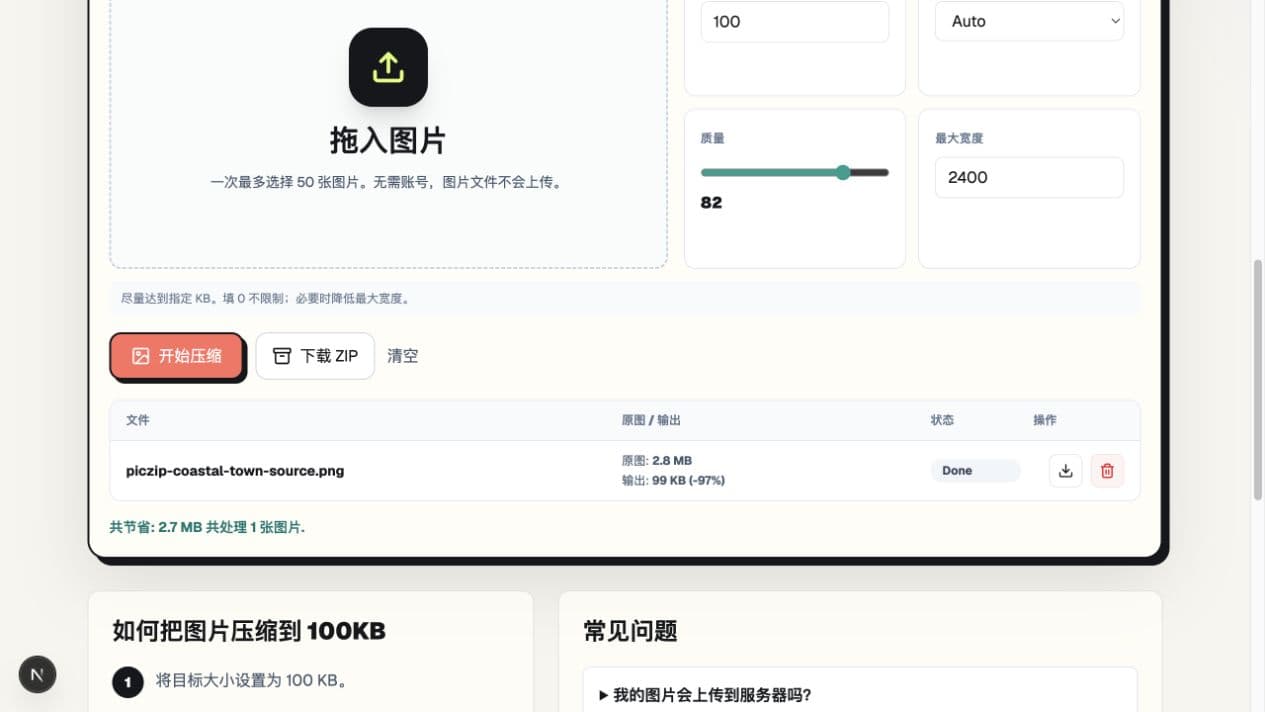The height and width of the screenshot is (712, 1265).
Task: Click the 原图 / 输出 column header
Action: coord(651,420)
